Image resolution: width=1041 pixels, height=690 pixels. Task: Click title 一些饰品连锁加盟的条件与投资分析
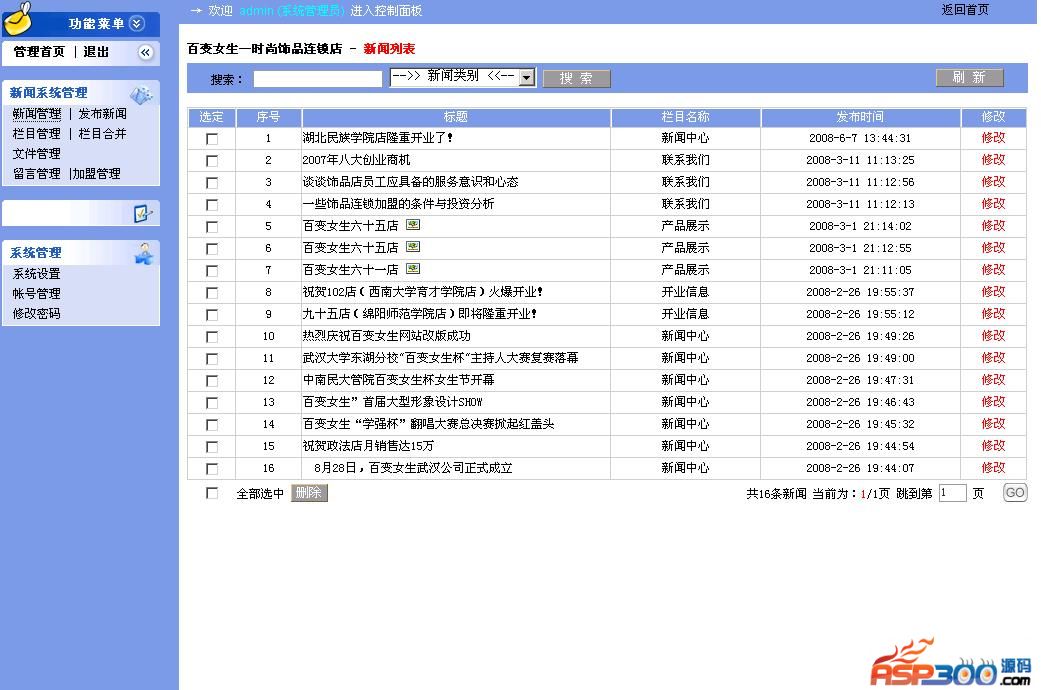coord(398,204)
